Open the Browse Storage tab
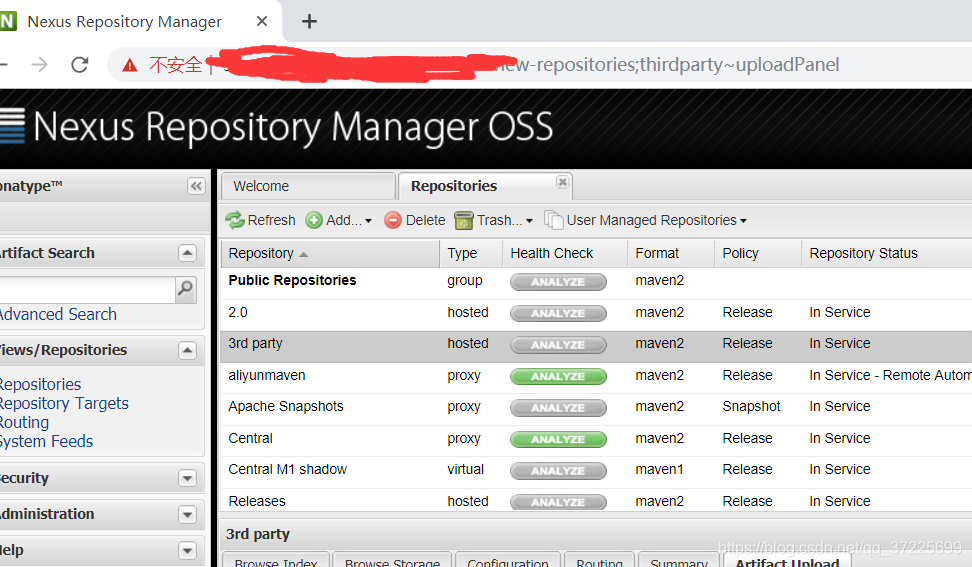The height and width of the screenshot is (567, 972). 392,560
